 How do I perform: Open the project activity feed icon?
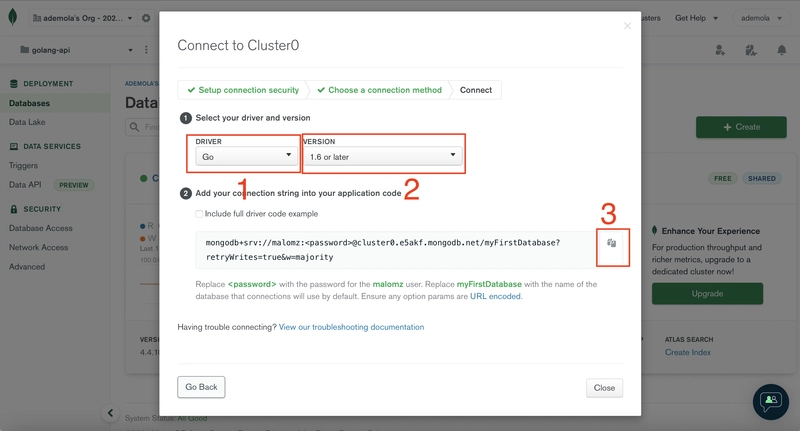(751, 50)
